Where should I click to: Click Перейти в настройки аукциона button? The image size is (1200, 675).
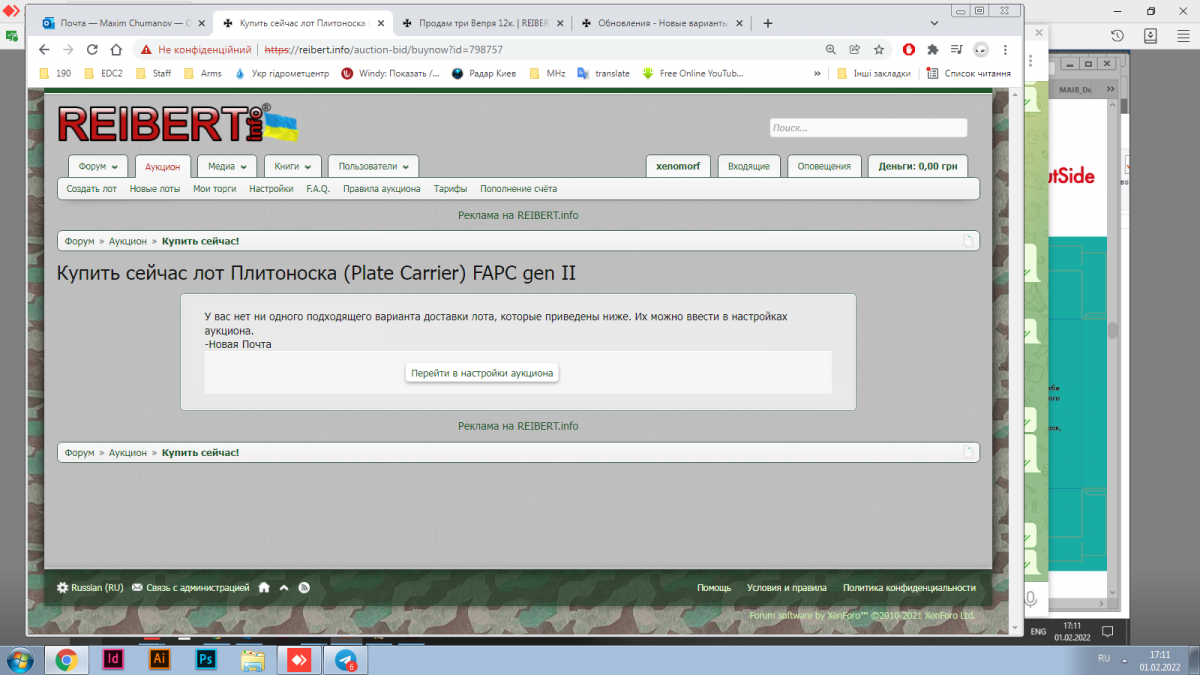[482, 373]
